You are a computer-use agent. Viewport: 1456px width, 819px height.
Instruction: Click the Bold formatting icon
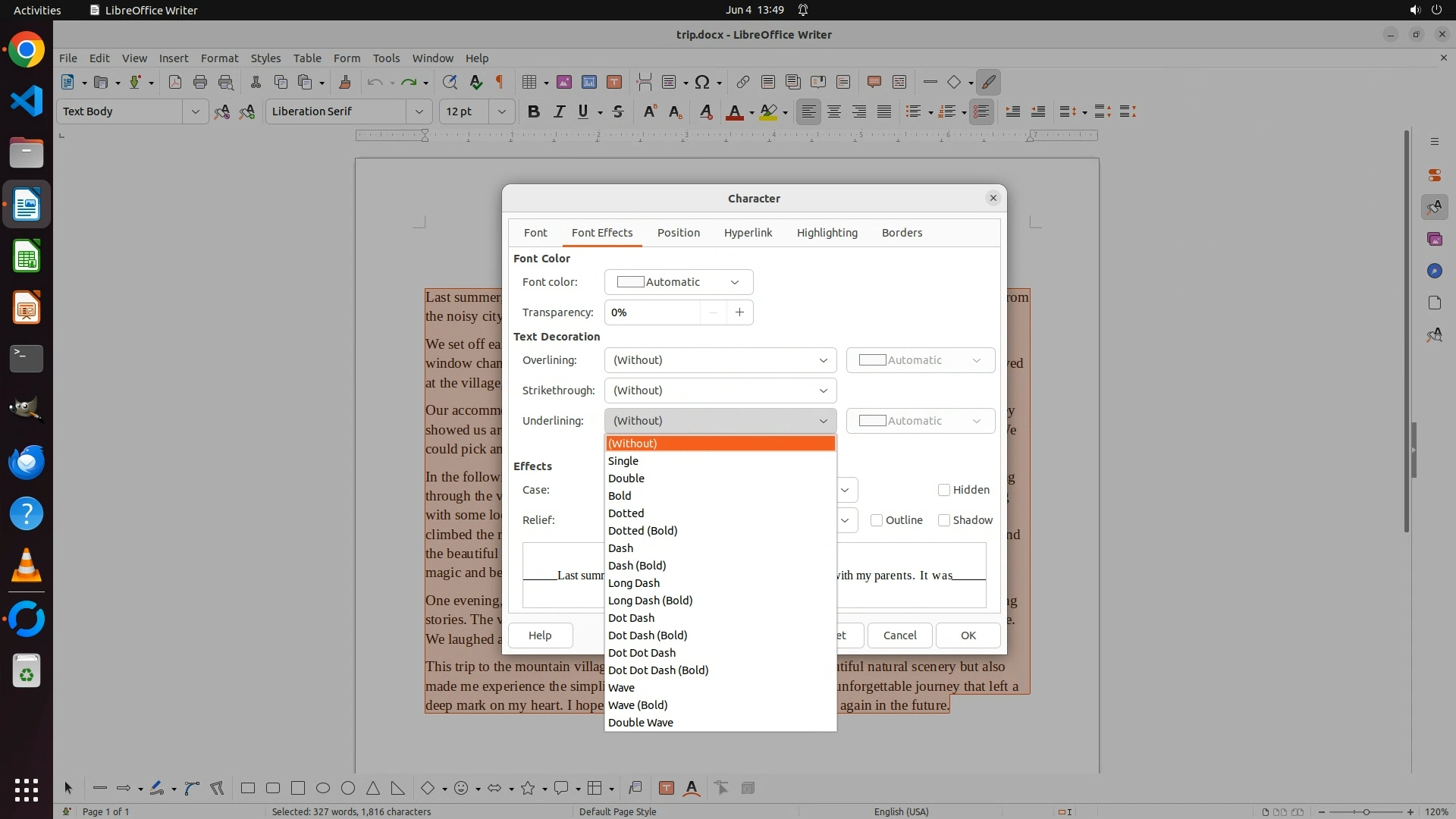(534, 111)
